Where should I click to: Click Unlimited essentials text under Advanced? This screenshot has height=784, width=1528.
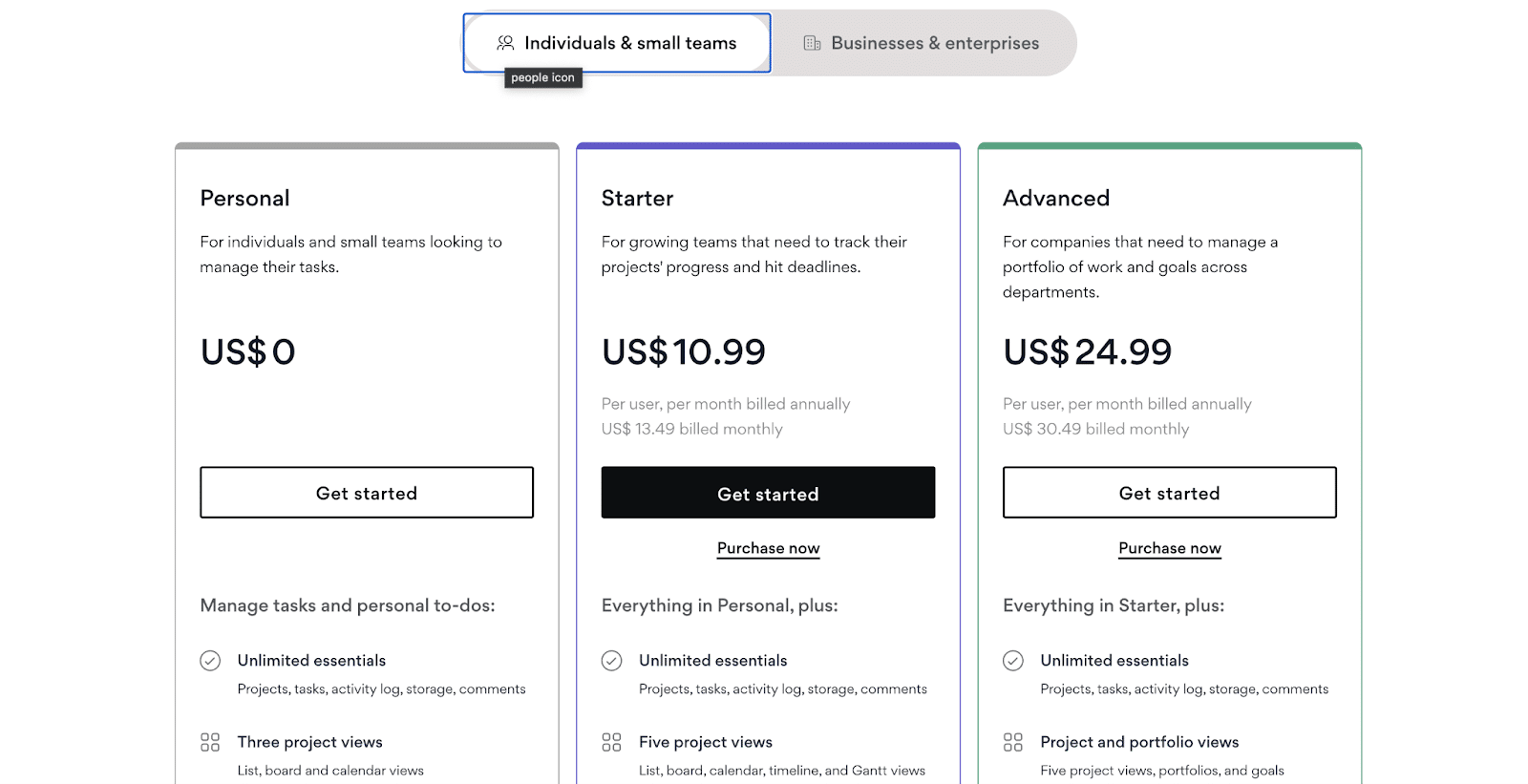[x=1114, y=661]
